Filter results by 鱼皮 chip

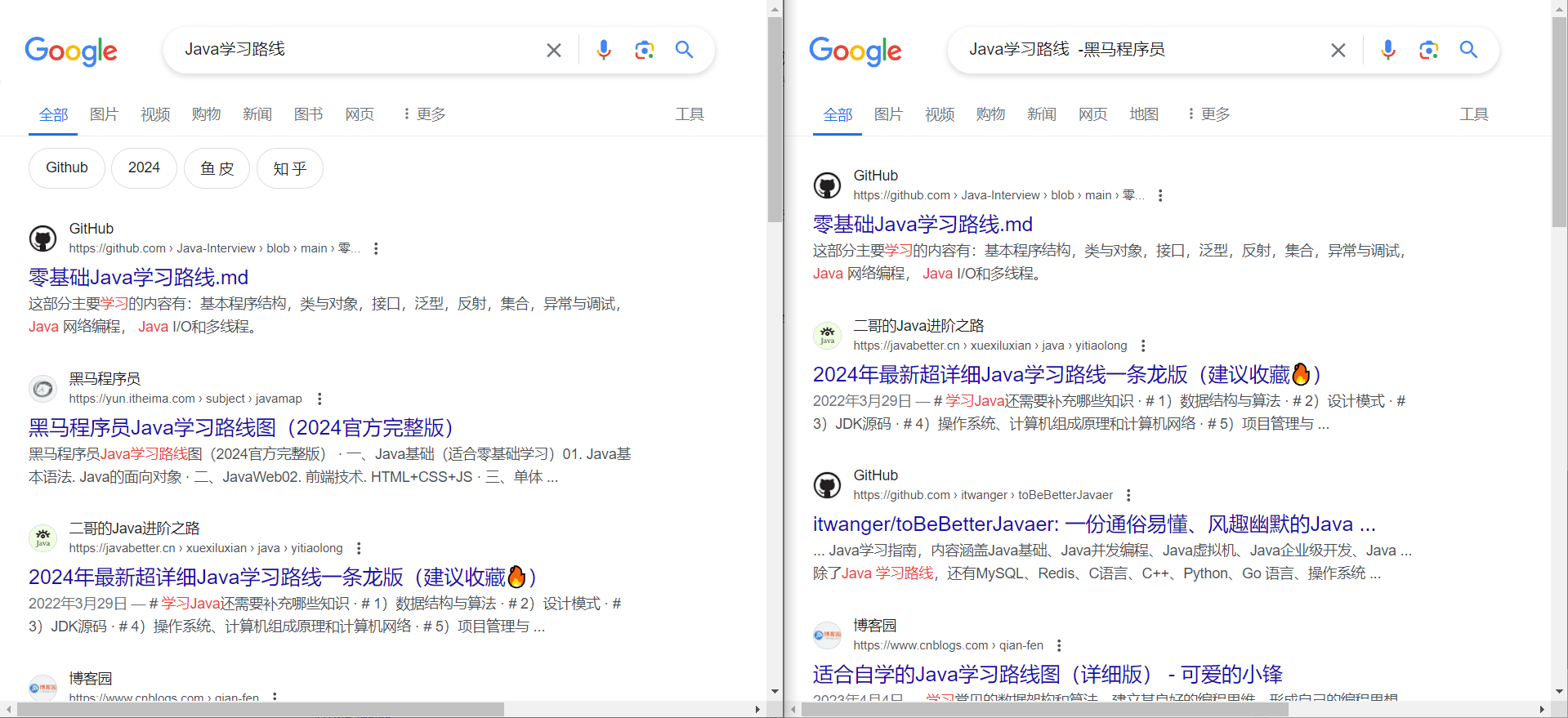pyautogui.click(x=217, y=168)
